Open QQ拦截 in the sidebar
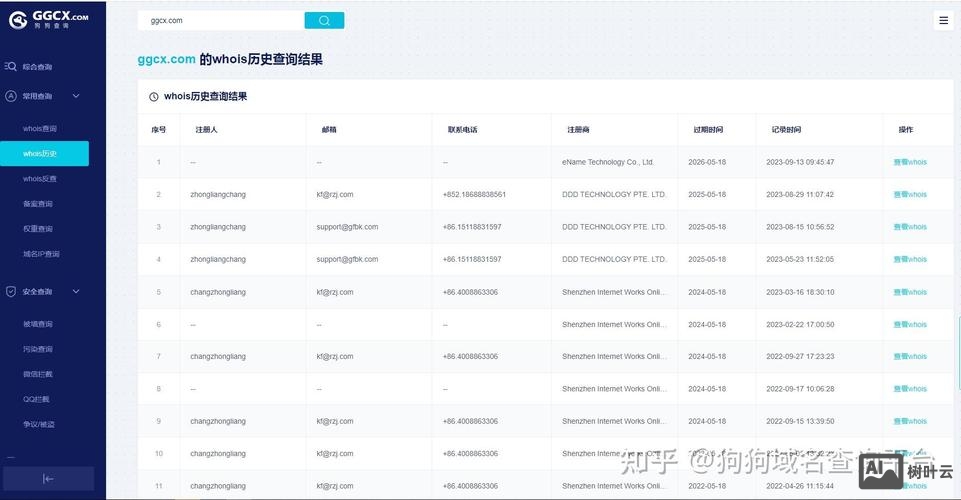 tap(37, 399)
